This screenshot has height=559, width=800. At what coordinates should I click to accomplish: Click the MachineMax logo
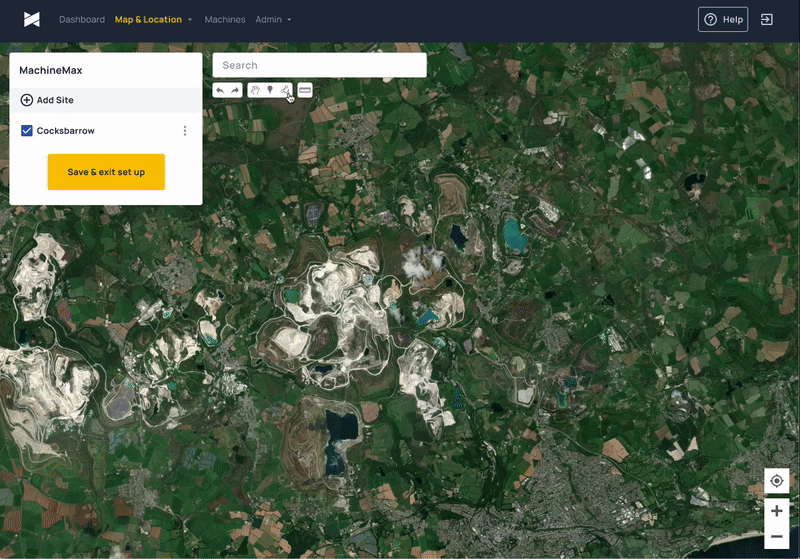pos(32,19)
